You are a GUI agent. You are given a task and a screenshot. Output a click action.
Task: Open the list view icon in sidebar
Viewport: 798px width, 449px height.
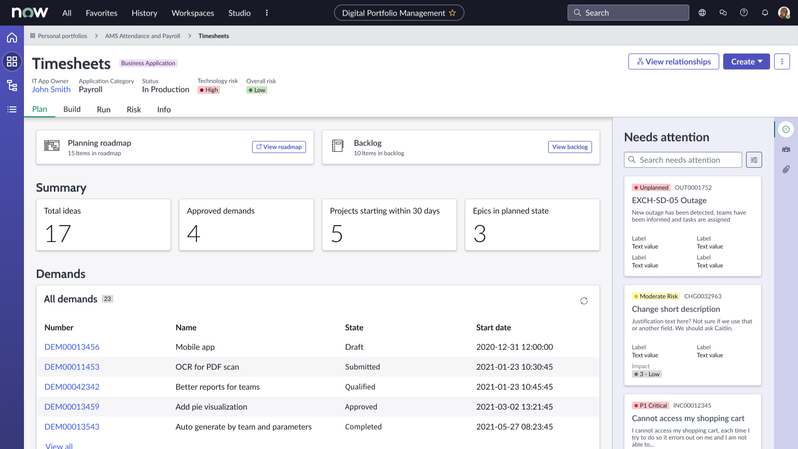coord(12,109)
